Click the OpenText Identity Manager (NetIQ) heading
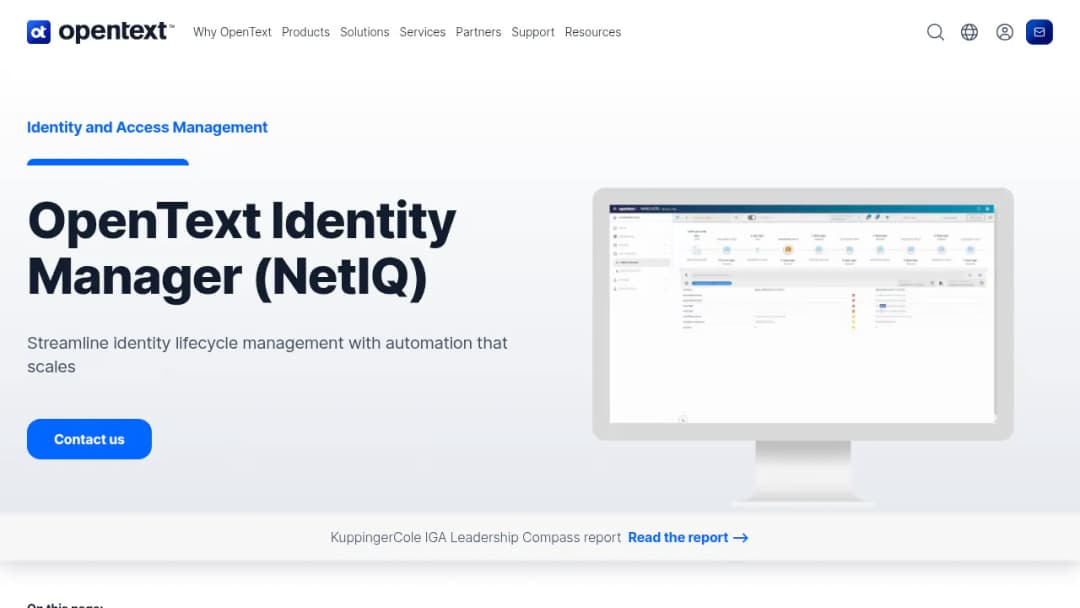 [x=241, y=249]
